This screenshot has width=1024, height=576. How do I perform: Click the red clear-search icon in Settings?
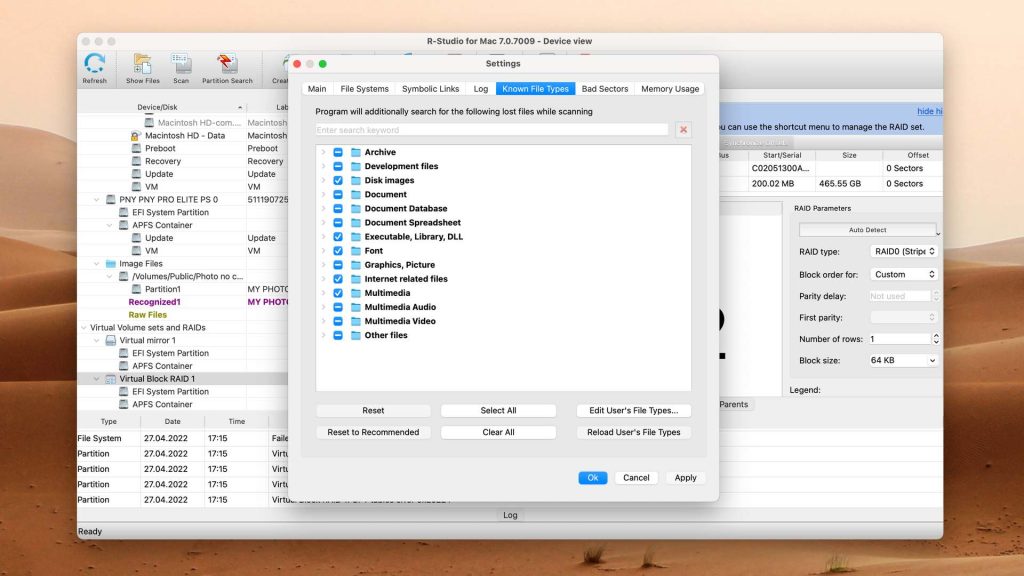click(x=684, y=129)
